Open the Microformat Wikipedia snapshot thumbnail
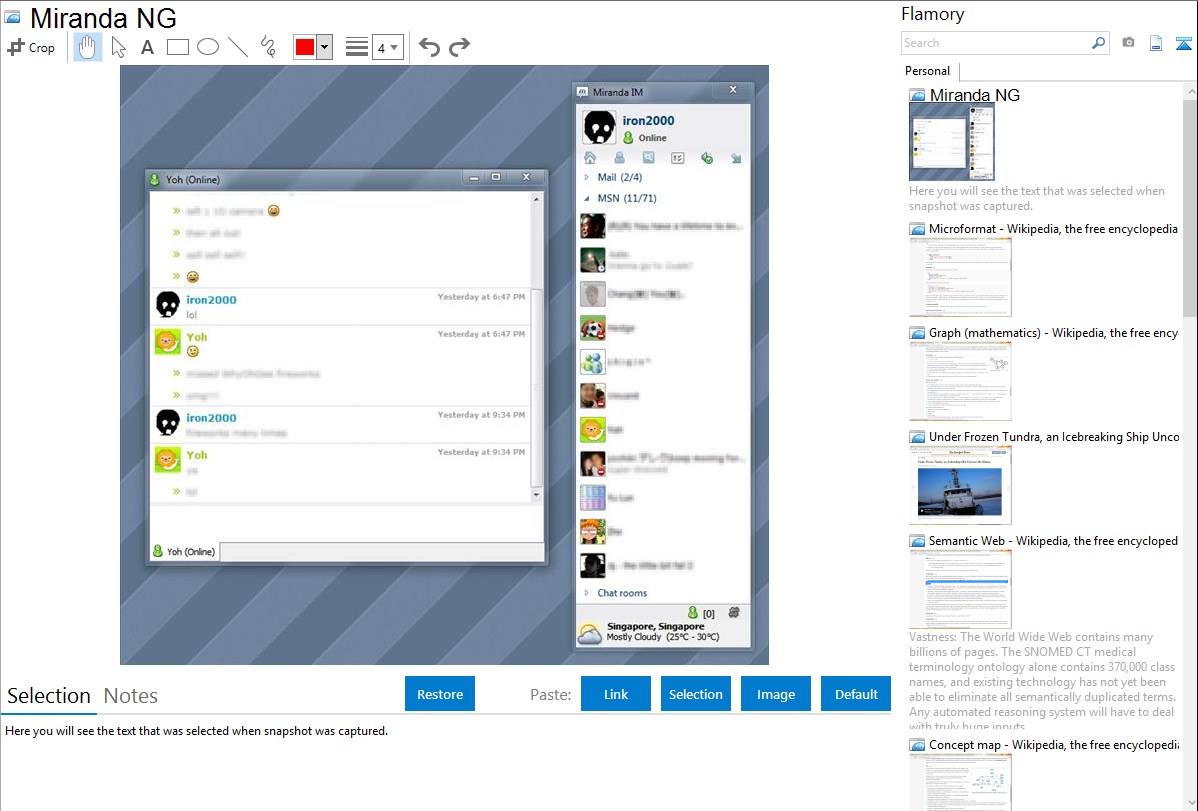Screen dimensions: 1198x811 960,277
